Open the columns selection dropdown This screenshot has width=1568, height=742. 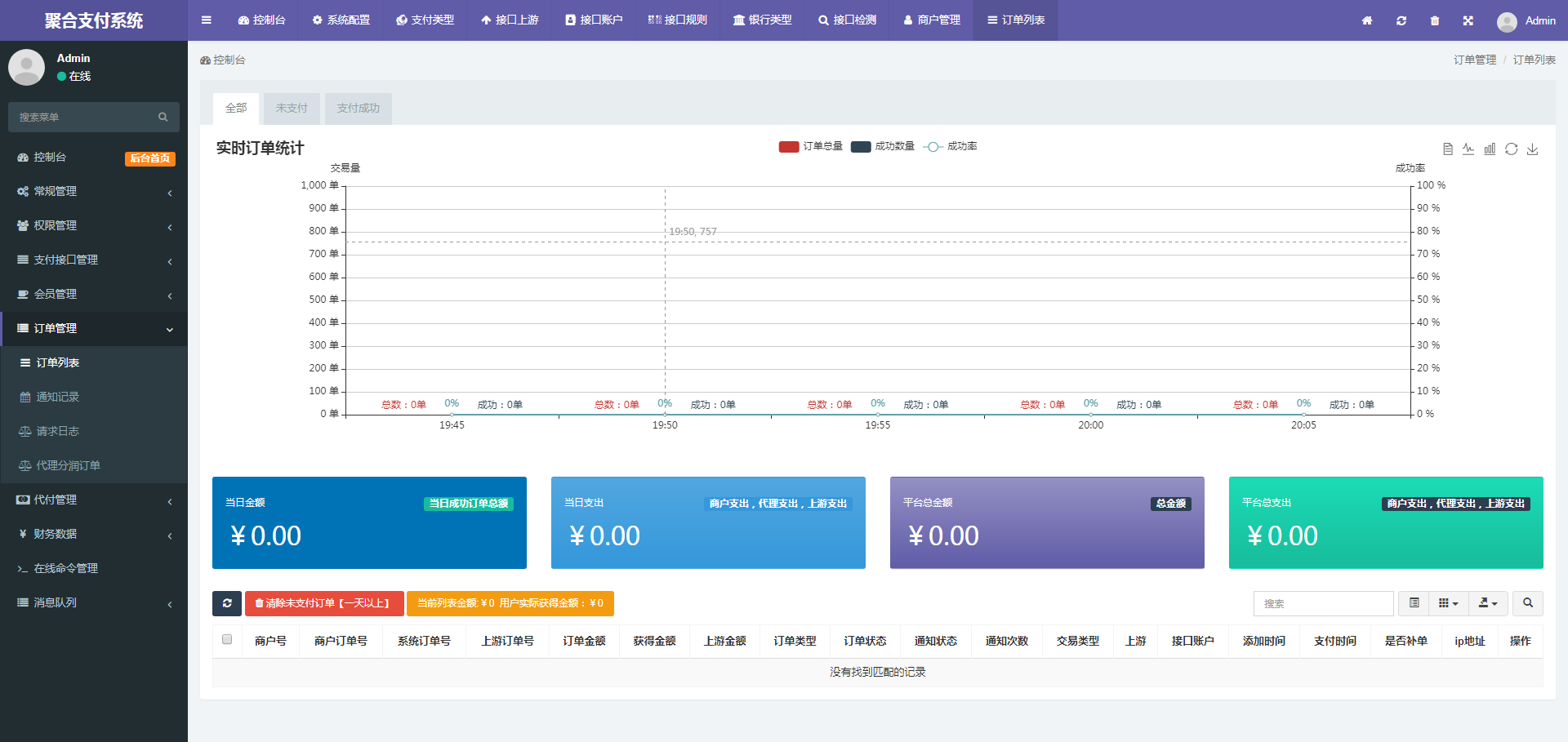(x=1448, y=603)
